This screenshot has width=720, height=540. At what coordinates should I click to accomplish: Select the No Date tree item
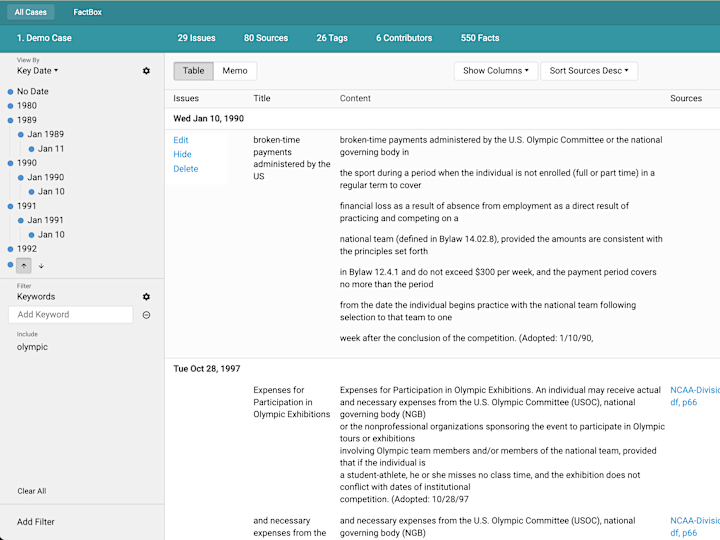pyautogui.click(x=33, y=91)
